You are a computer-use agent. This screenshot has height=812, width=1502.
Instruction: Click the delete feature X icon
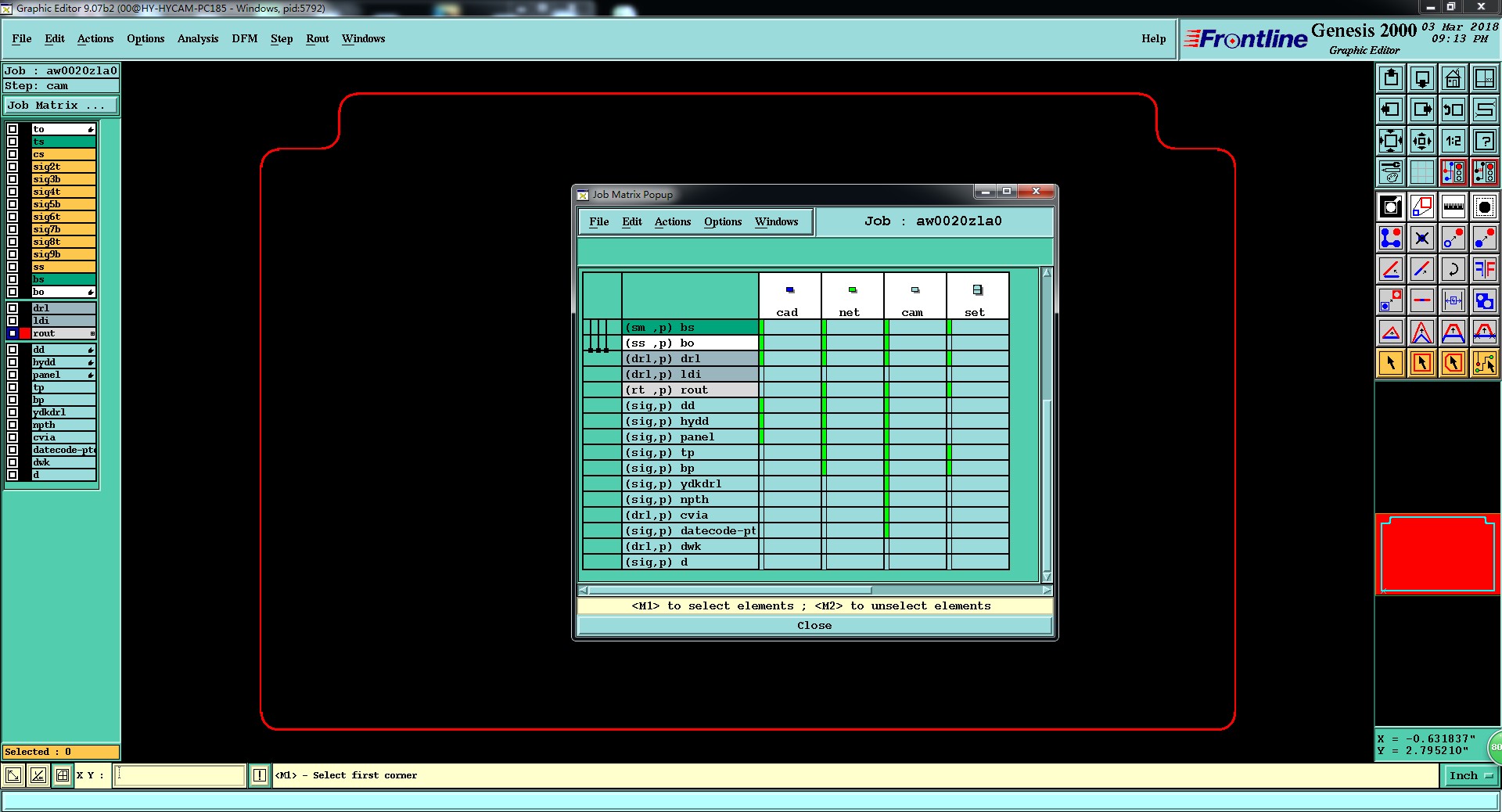[1422, 238]
